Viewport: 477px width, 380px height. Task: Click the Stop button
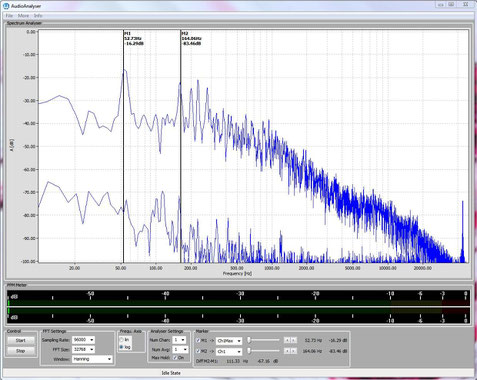coord(20,351)
